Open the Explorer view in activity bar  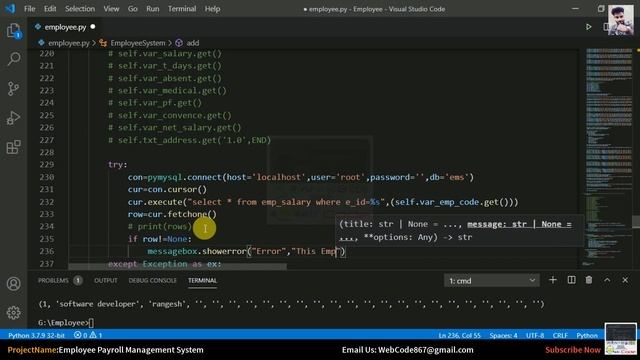pyautogui.click(x=13, y=31)
